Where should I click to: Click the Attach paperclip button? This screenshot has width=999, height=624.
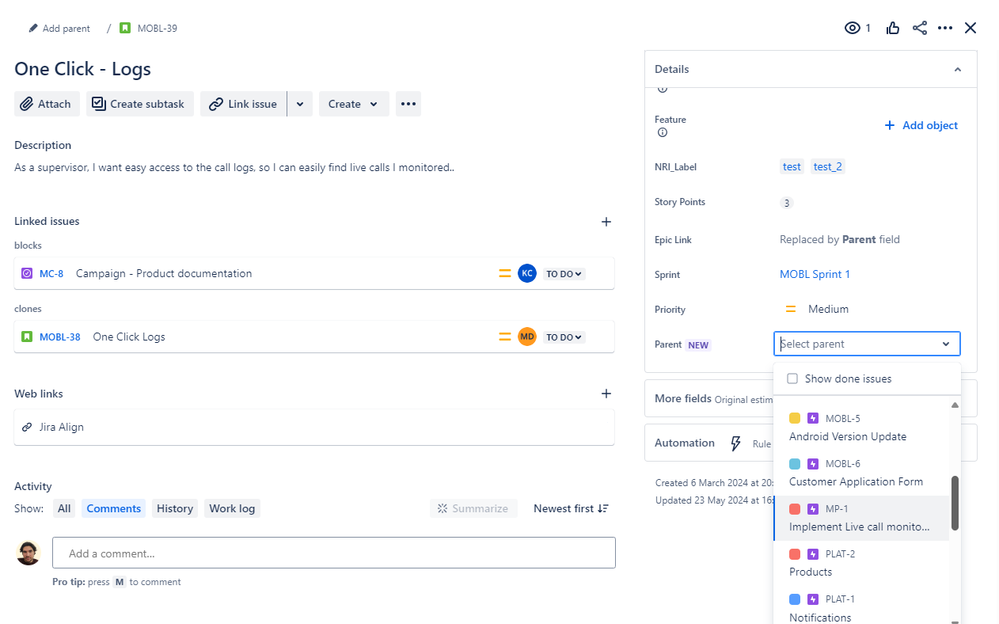(47, 104)
